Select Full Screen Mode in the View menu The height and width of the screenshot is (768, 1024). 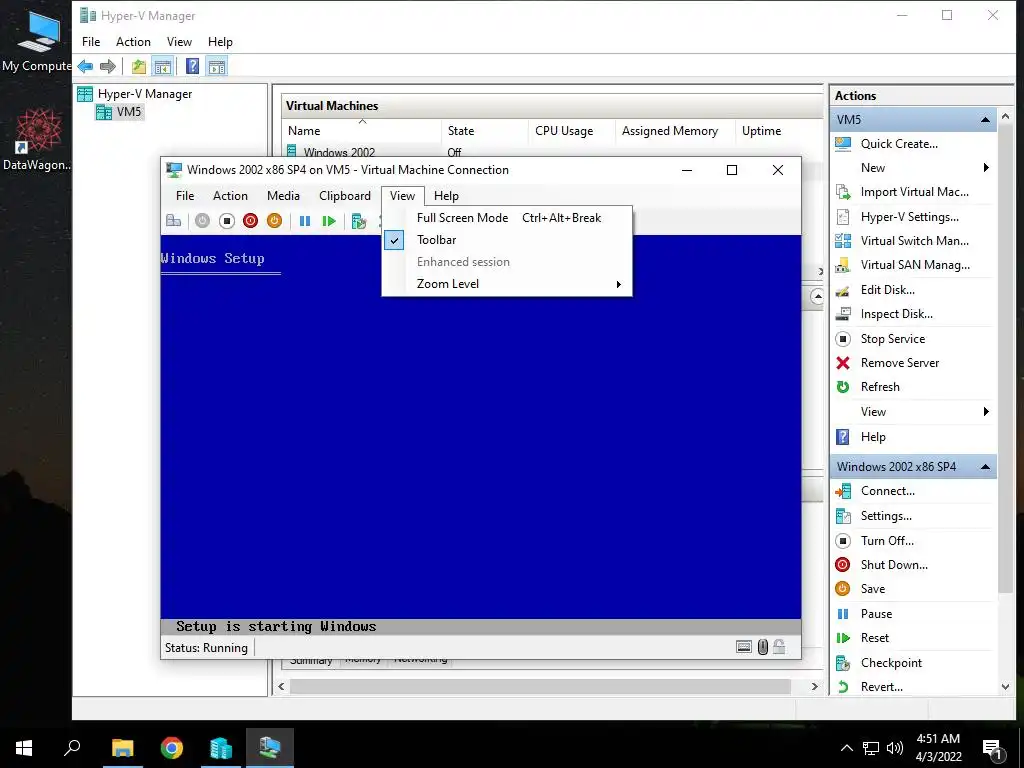pos(507,218)
